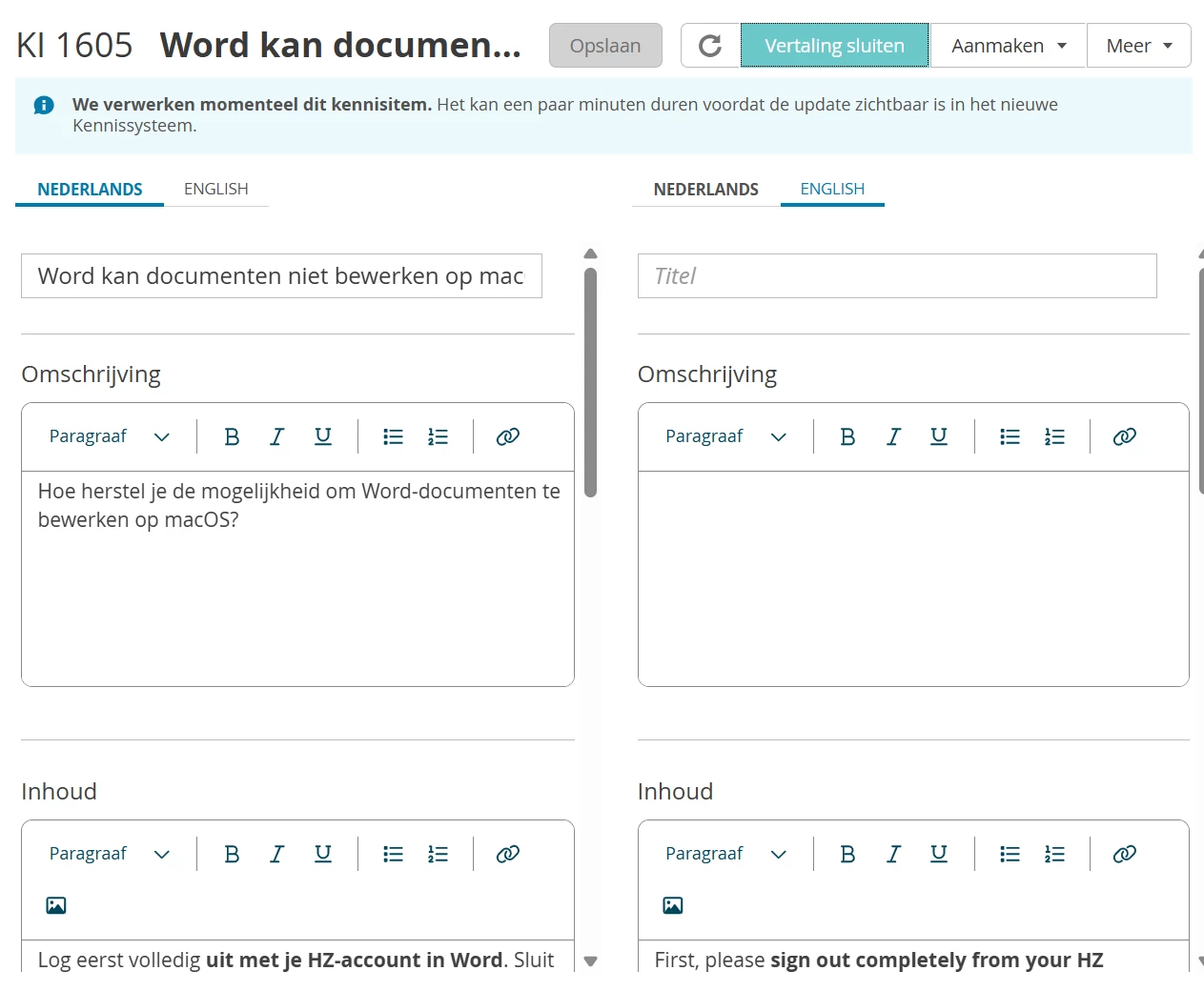
Task: Insert link in Dutch Omschrijving editor
Action: pos(508,436)
